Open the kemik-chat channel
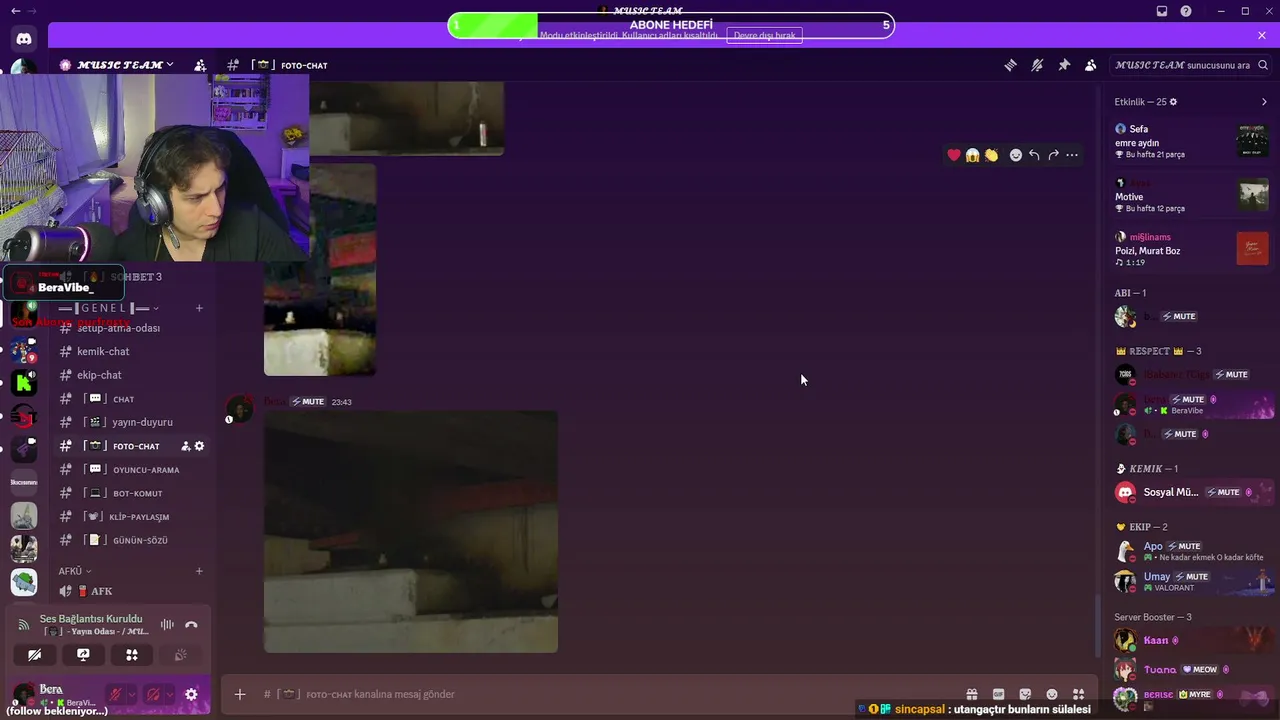The height and width of the screenshot is (720, 1280). [x=132, y=351]
